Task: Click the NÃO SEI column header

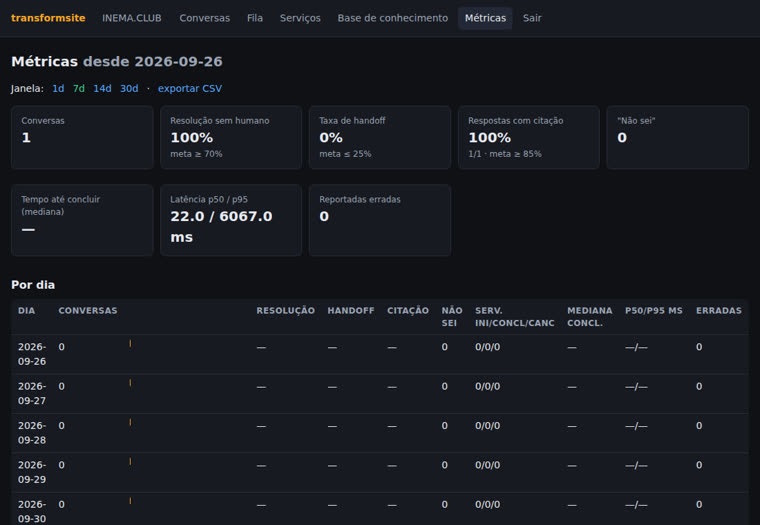Action: tap(452, 317)
